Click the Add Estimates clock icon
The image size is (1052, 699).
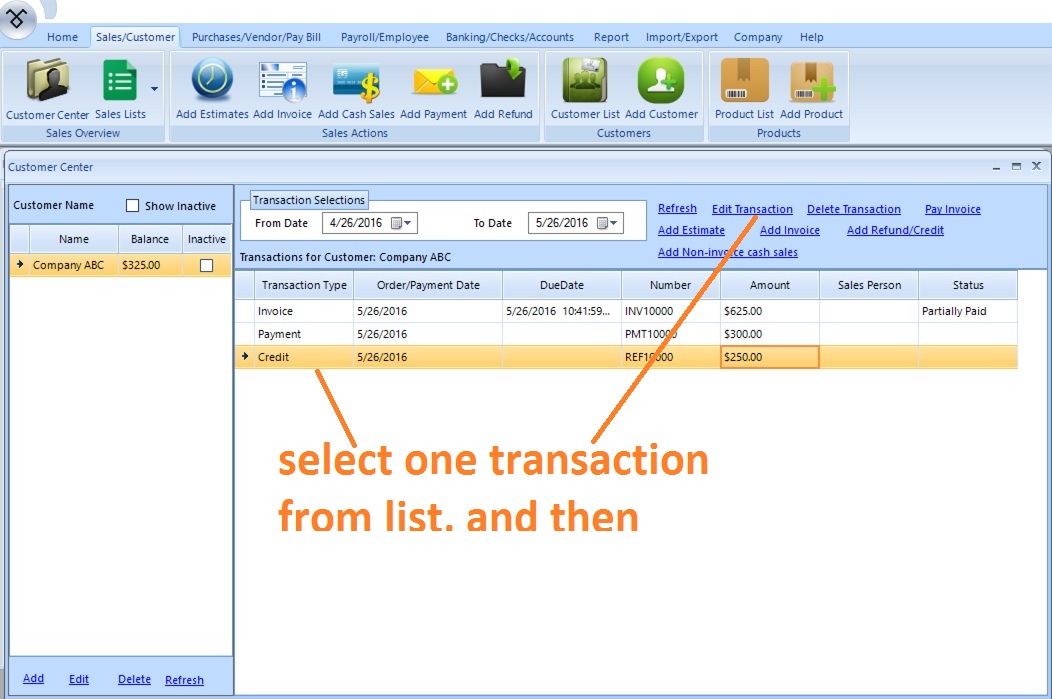tap(212, 82)
